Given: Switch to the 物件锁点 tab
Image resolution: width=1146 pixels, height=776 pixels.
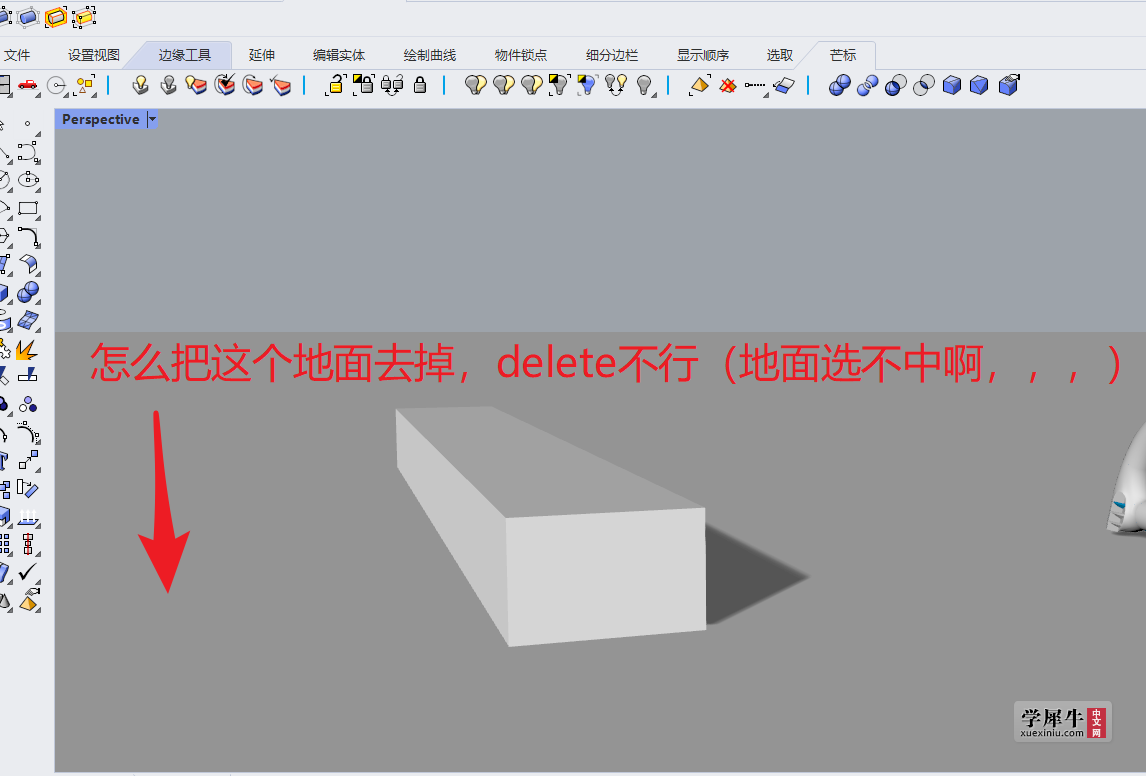Looking at the screenshot, I should pyautogui.click(x=520, y=56).
